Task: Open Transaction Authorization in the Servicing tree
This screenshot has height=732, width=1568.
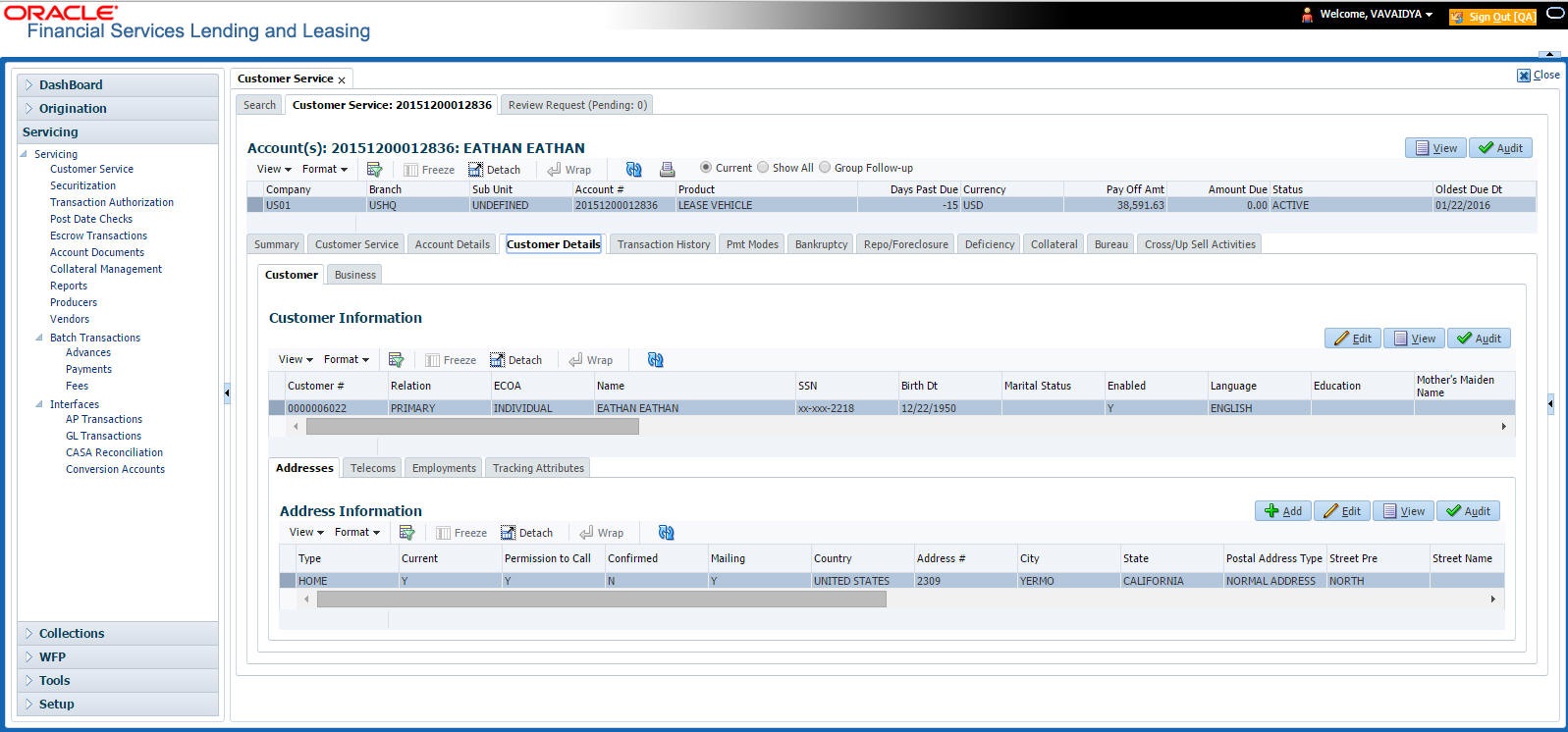Action: click(112, 202)
